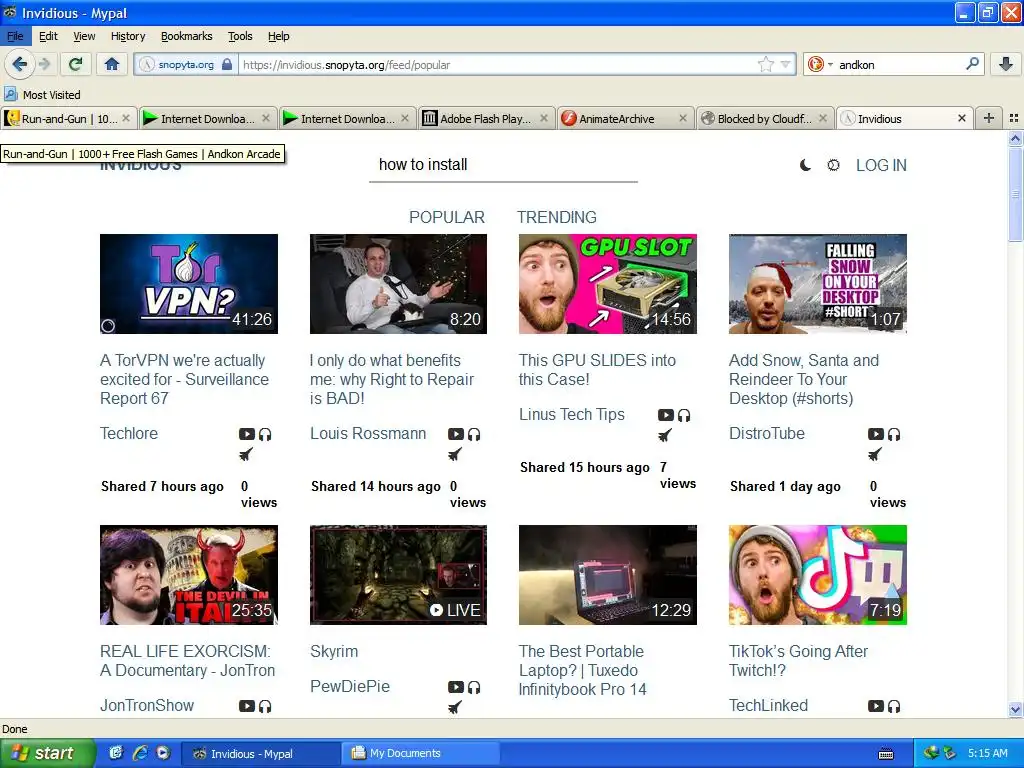Click the search magnifier icon in the search box

click(972, 64)
